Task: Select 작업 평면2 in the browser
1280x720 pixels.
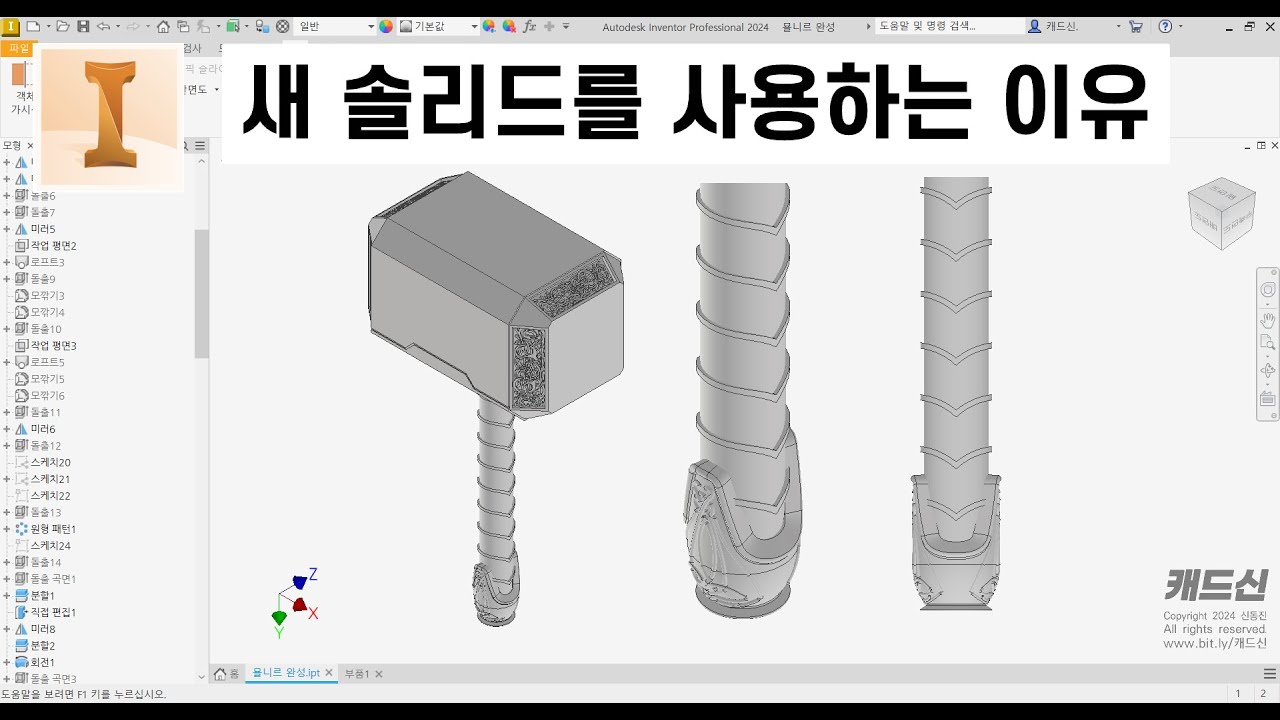Action: point(53,246)
